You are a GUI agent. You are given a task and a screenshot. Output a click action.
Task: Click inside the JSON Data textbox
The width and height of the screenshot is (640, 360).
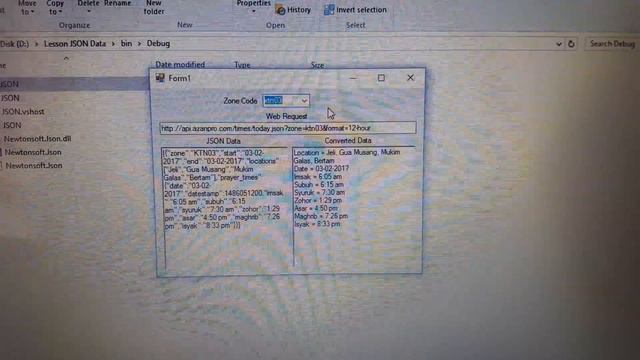225,208
